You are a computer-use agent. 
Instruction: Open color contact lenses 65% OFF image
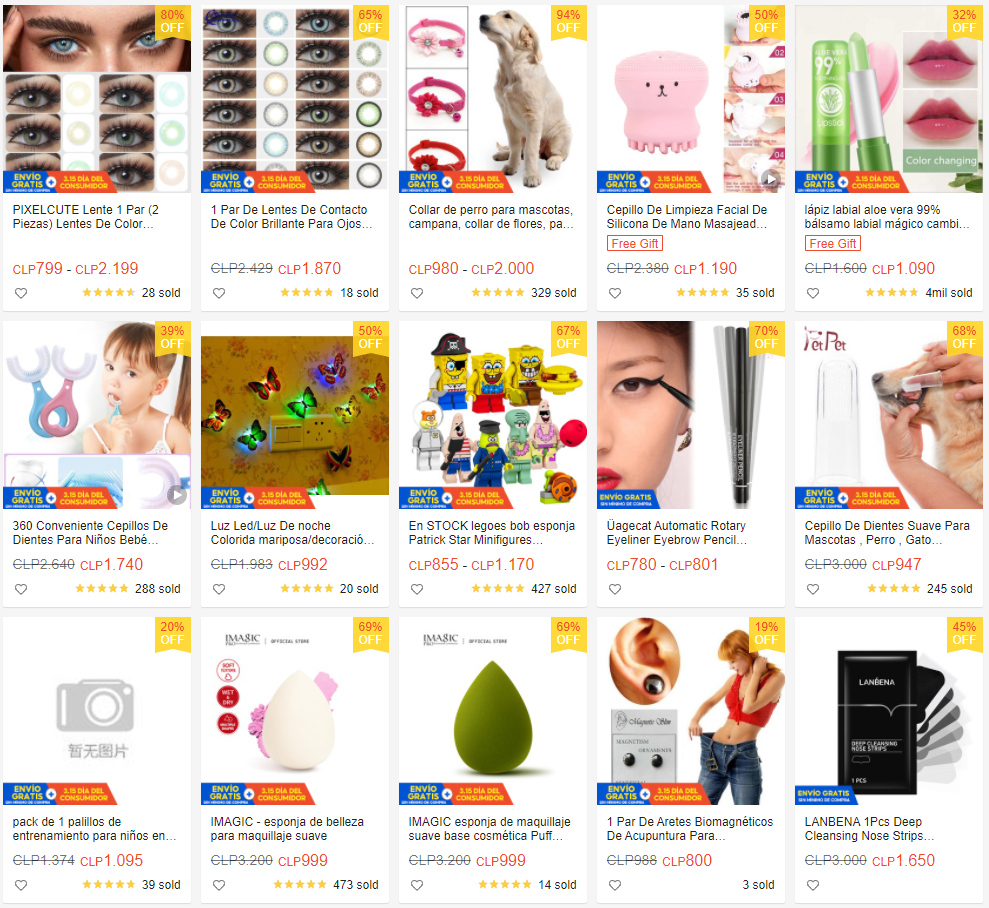pyautogui.click(x=295, y=98)
